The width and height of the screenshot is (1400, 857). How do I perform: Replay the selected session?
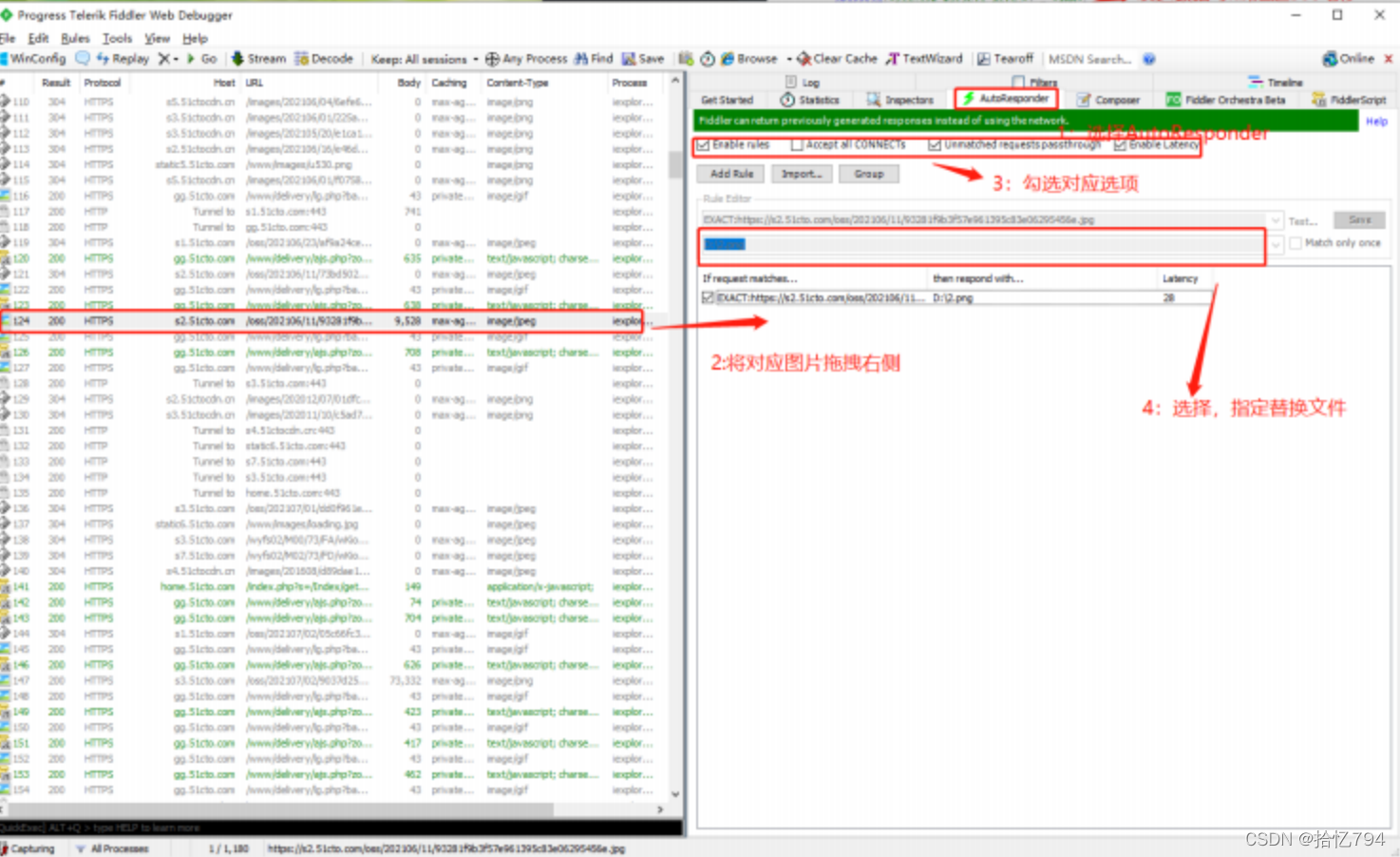123,59
